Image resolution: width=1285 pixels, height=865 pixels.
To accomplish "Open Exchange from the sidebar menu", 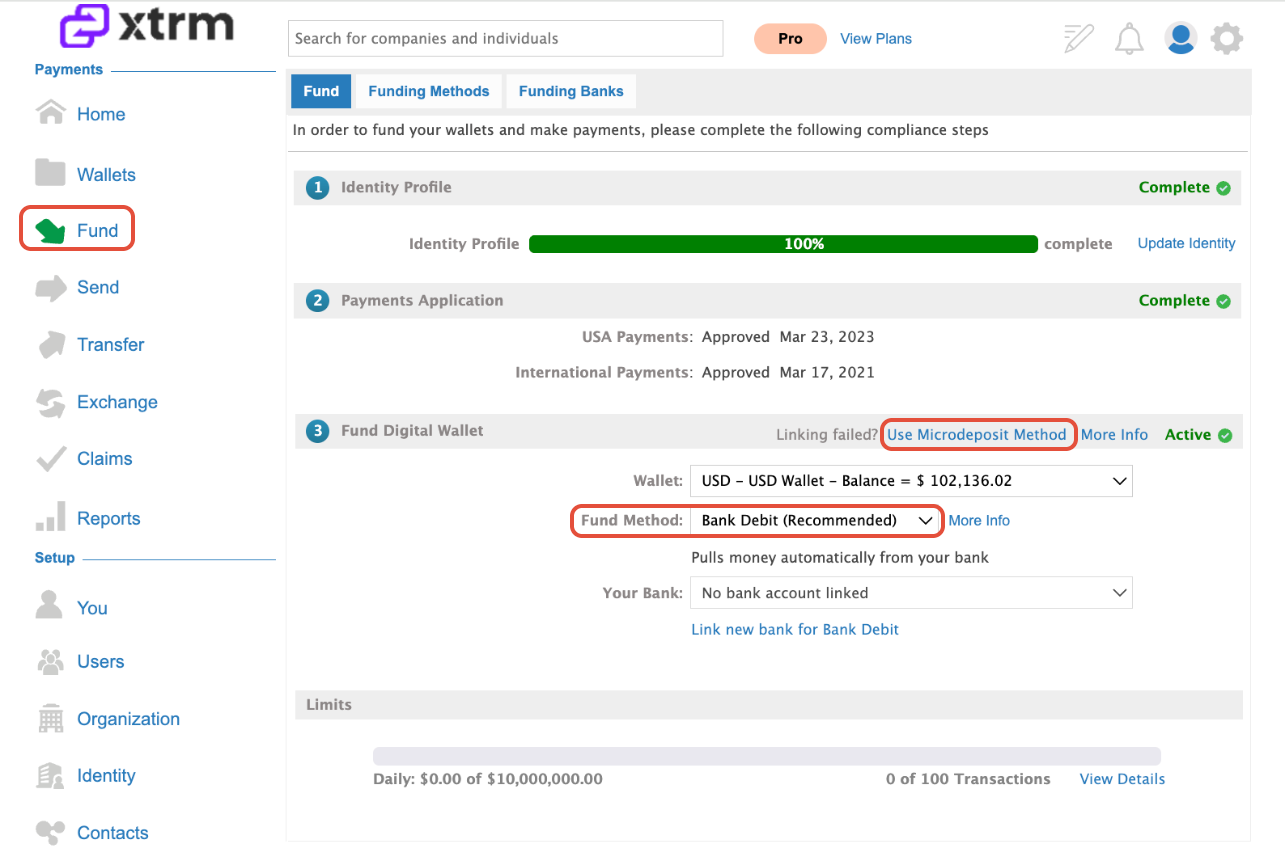I will (117, 402).
